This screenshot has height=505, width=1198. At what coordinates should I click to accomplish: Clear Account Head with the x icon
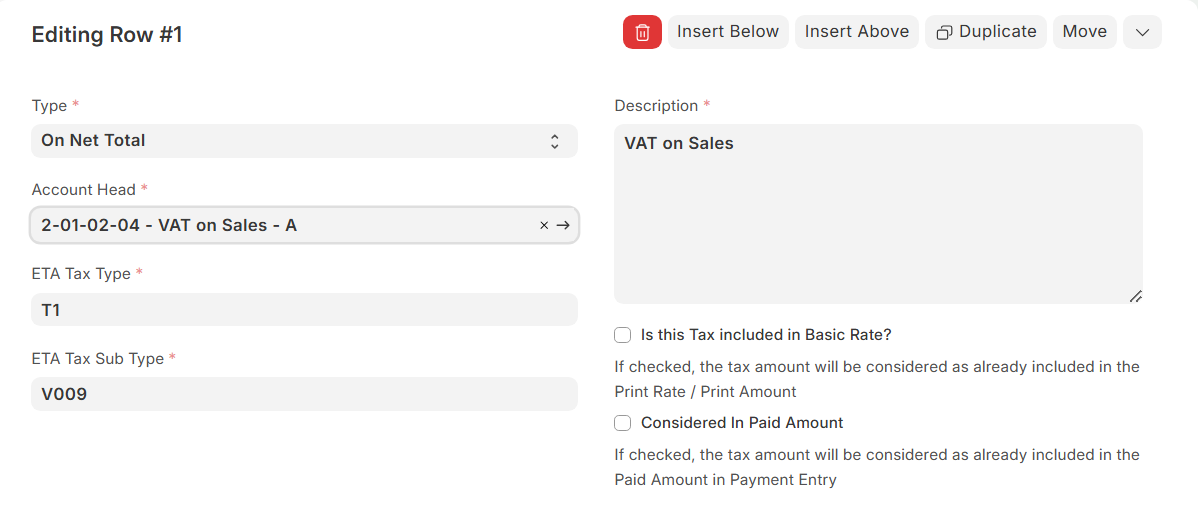(544, 225)
